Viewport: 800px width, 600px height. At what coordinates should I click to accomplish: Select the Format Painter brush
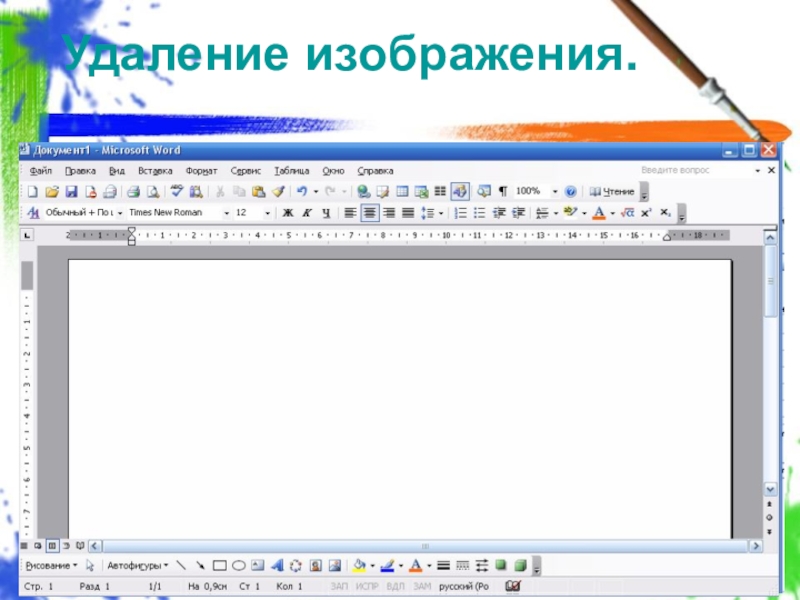pos(278,192)
